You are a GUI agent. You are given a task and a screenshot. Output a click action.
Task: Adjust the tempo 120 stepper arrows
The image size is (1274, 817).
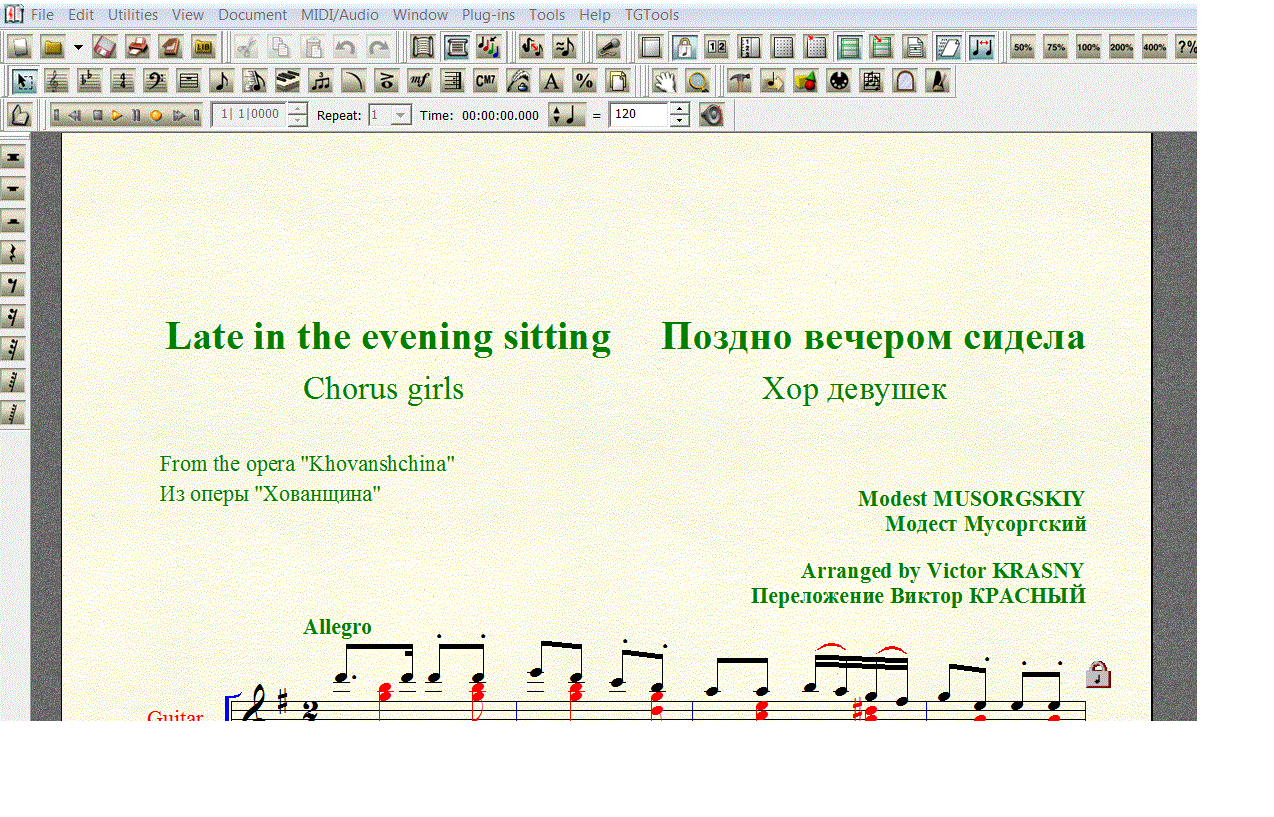[679, 115]
